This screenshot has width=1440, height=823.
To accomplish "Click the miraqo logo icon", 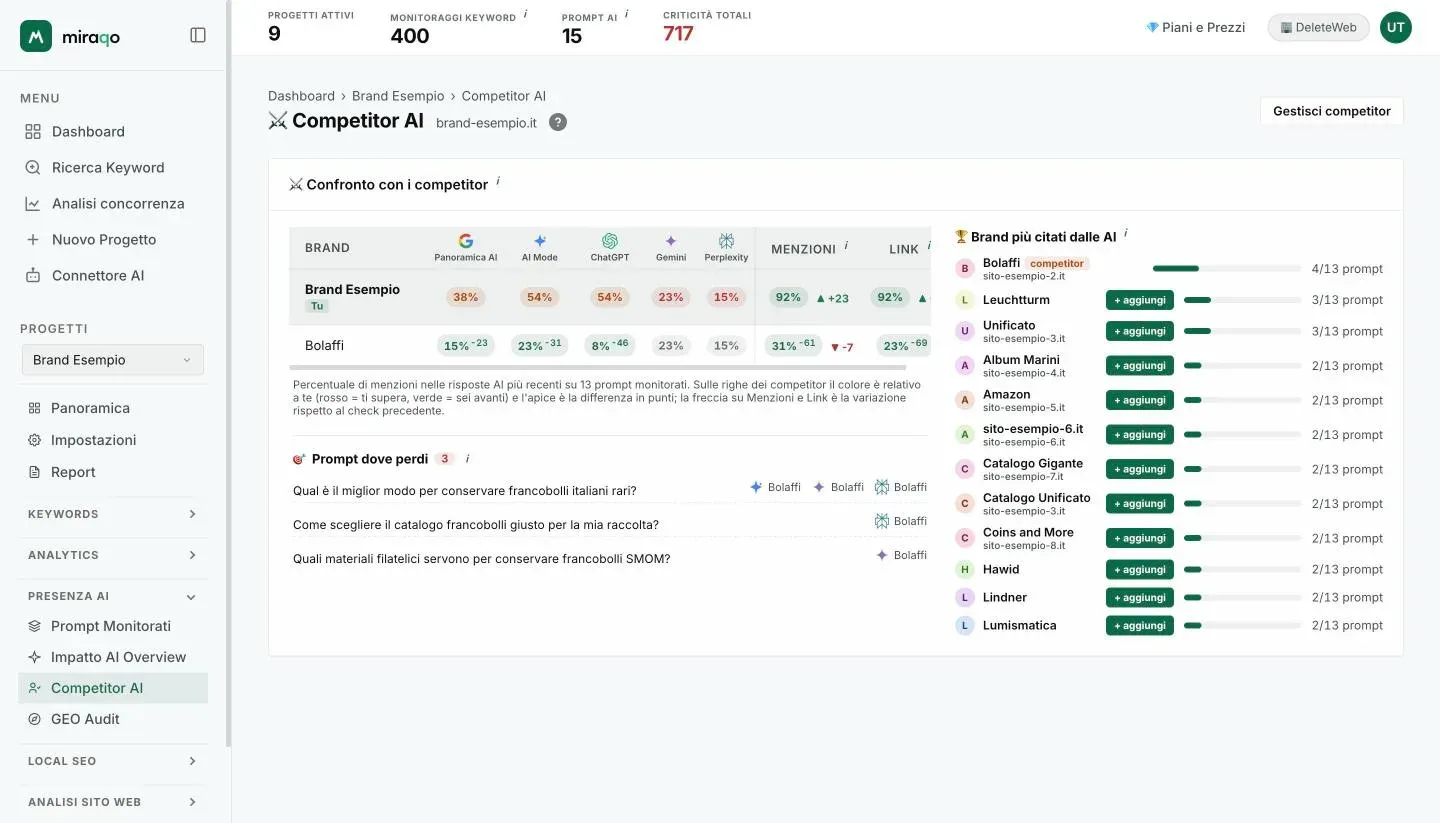I will (x=36, y=36).
